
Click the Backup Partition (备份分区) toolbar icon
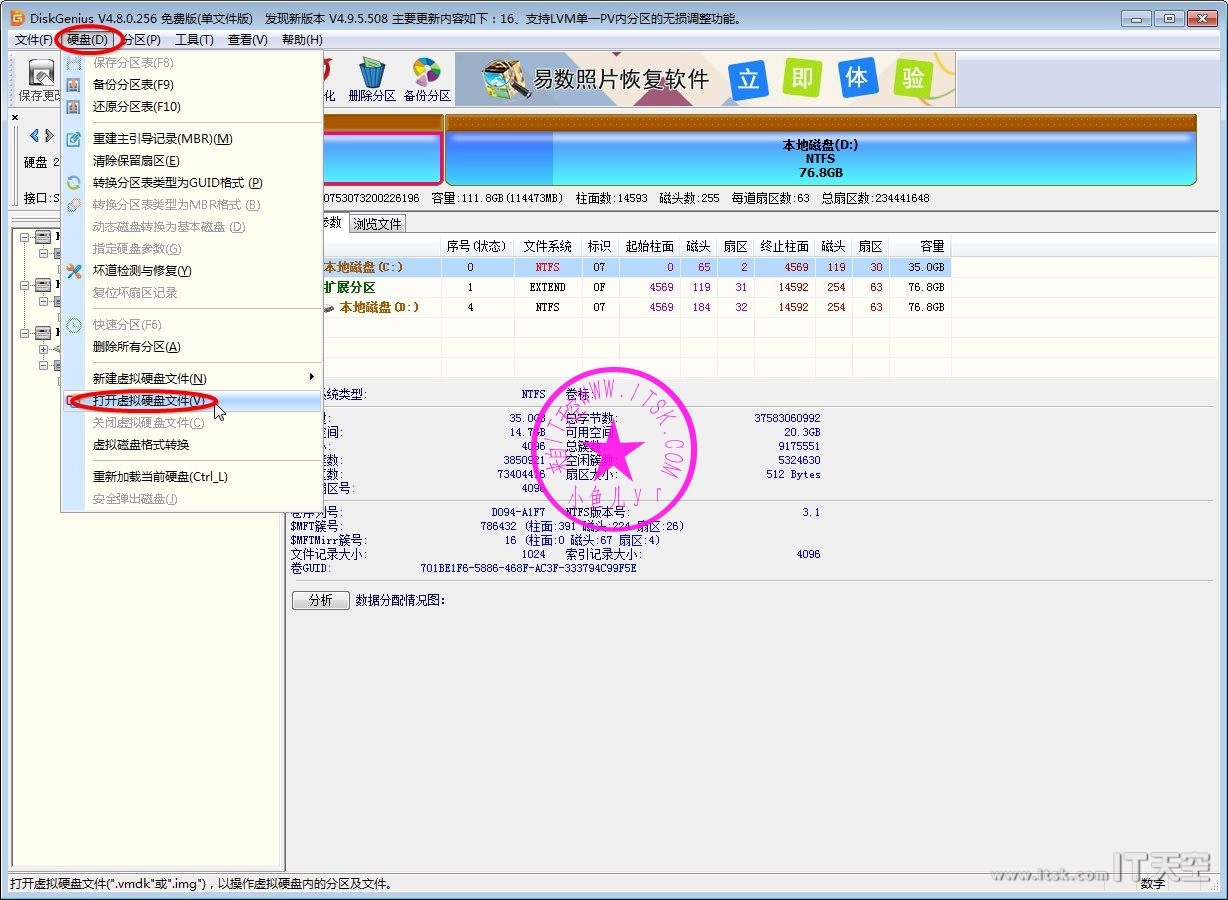pyautogui.click(x=427, y=79)
